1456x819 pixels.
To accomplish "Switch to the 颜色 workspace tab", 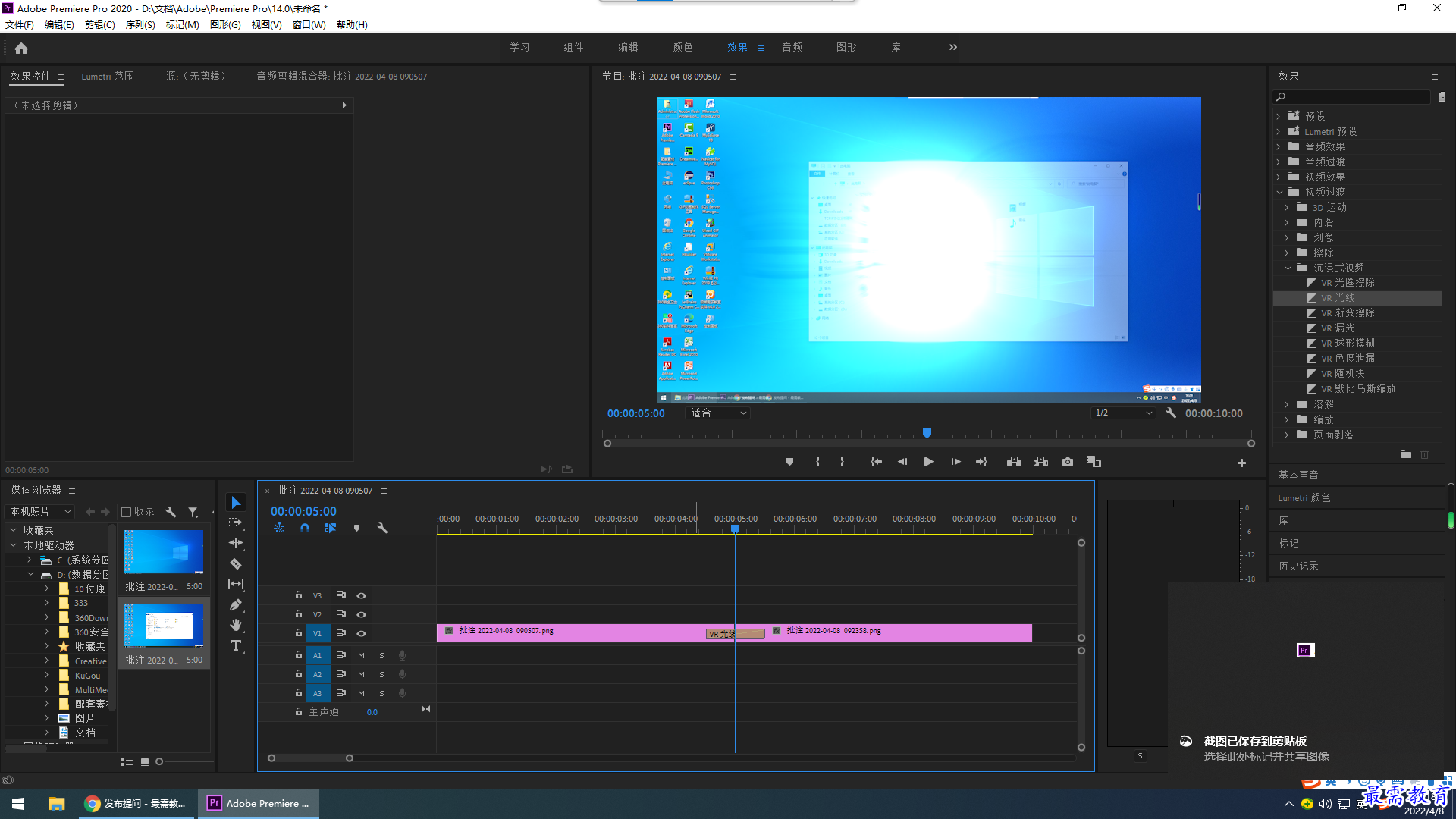I will (682, 47).
